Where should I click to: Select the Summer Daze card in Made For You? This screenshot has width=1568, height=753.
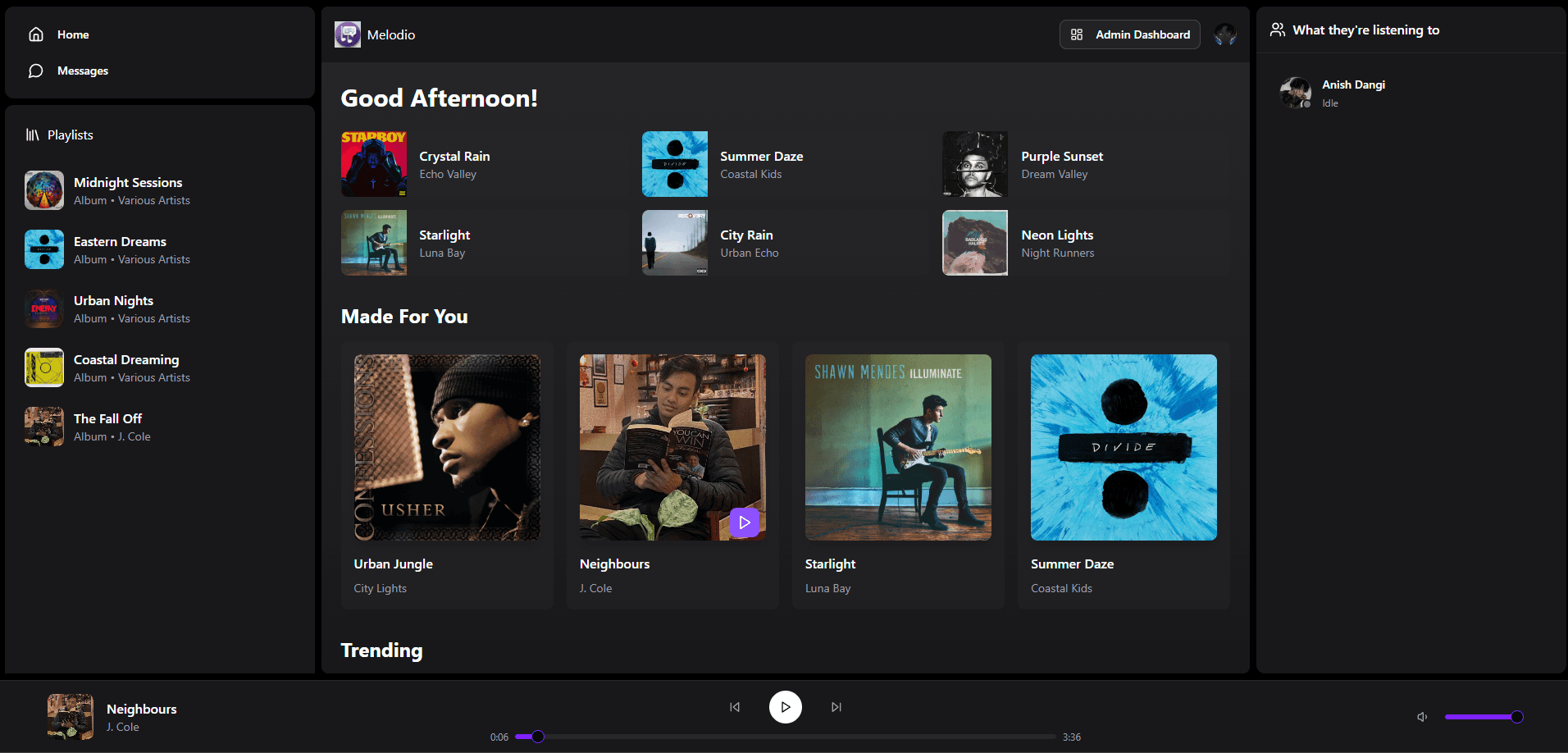tap(1124, 475)
